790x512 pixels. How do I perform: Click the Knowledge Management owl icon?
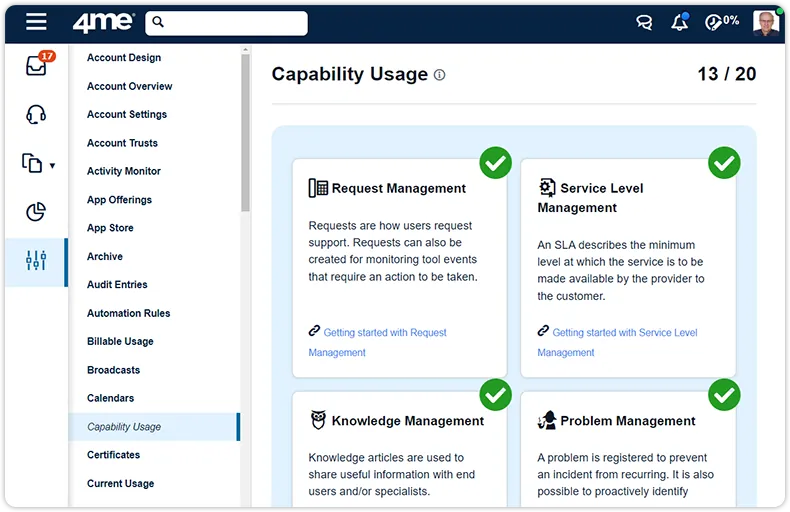click(x=318, y=420)
